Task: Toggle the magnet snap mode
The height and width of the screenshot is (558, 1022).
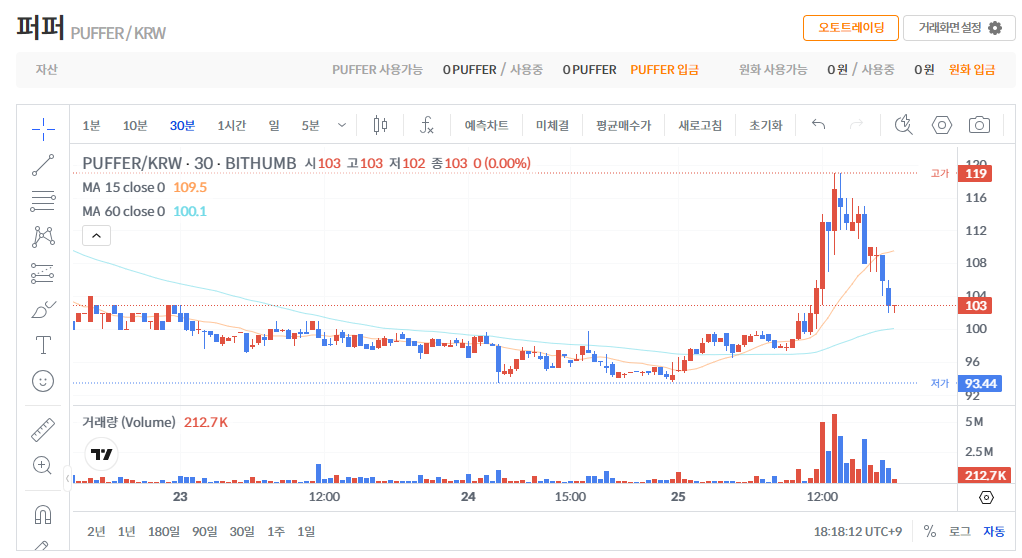Action: 43,515
